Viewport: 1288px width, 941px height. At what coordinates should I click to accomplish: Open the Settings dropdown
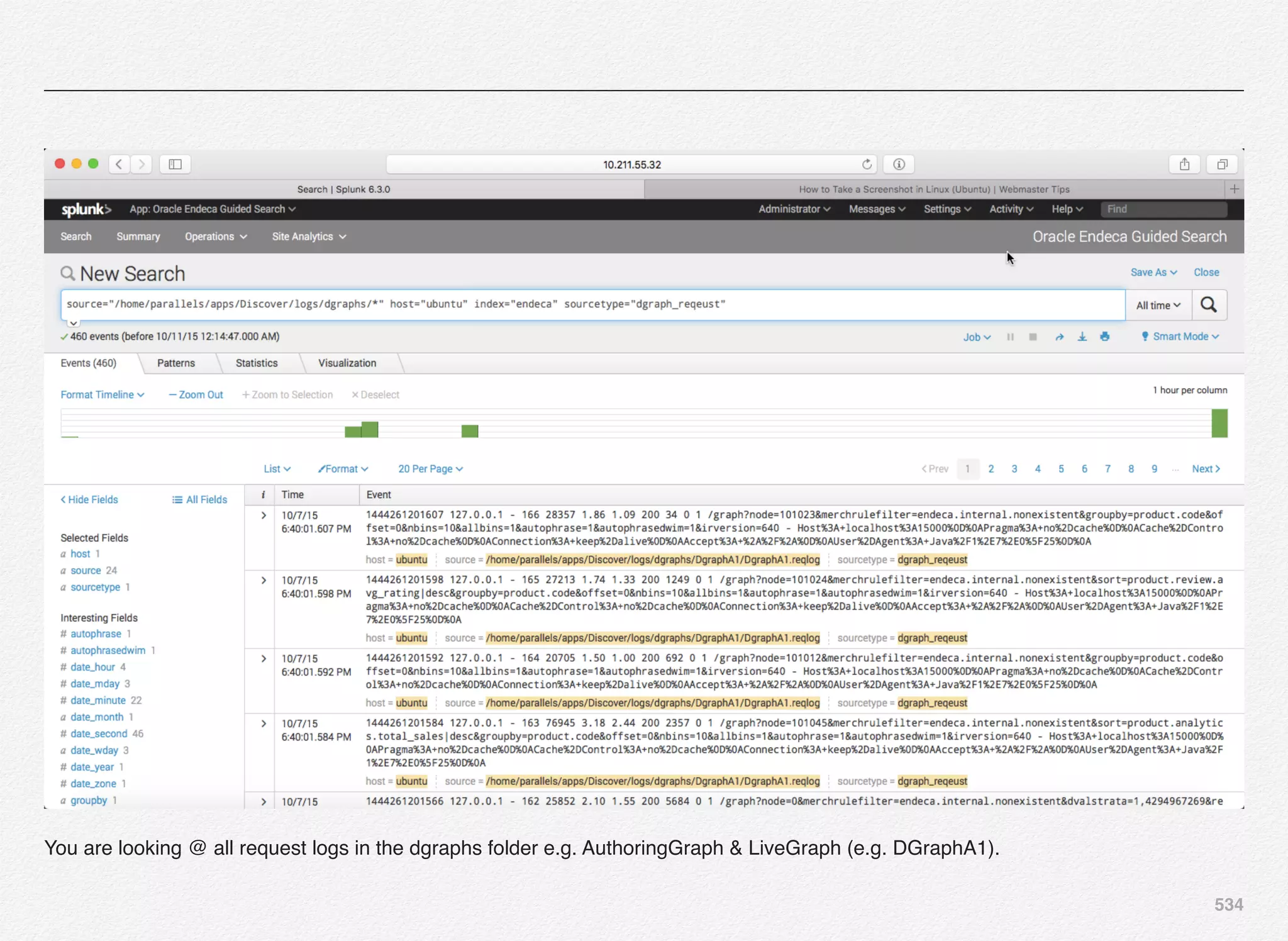tap(947, 209)
